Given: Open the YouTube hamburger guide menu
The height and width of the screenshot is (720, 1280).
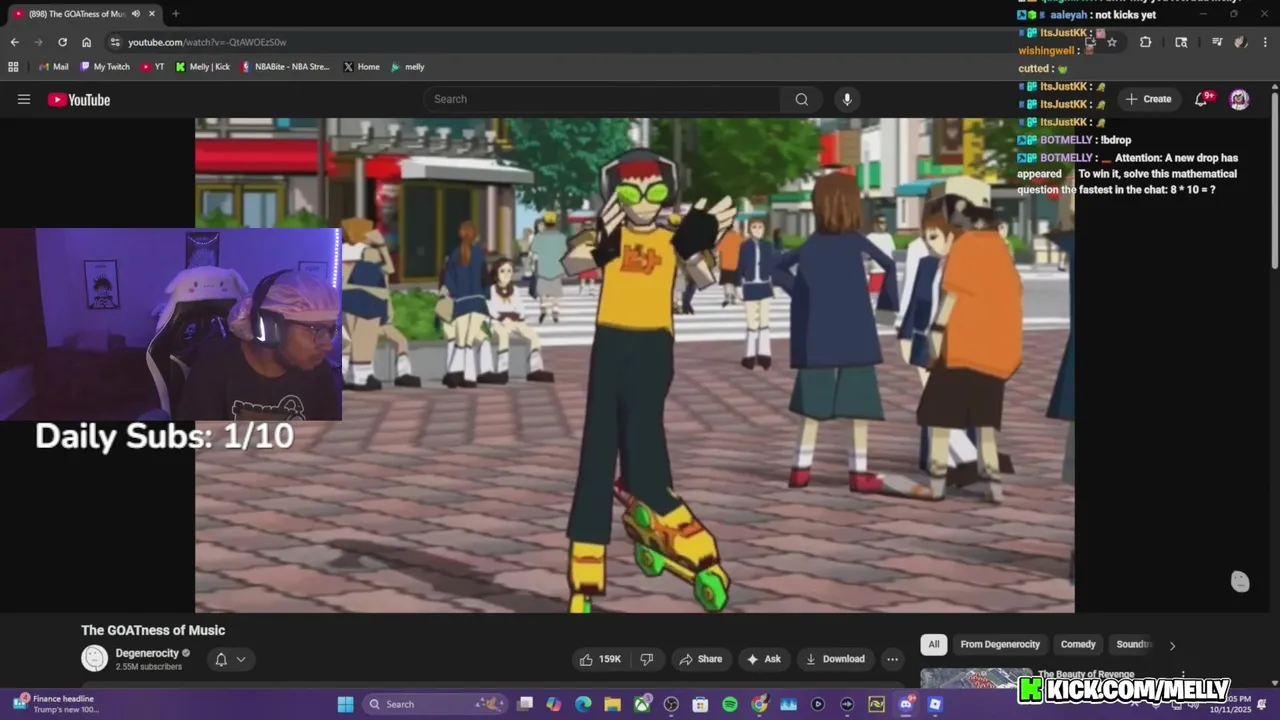Looking at the screenshot, I should (24, 99).
